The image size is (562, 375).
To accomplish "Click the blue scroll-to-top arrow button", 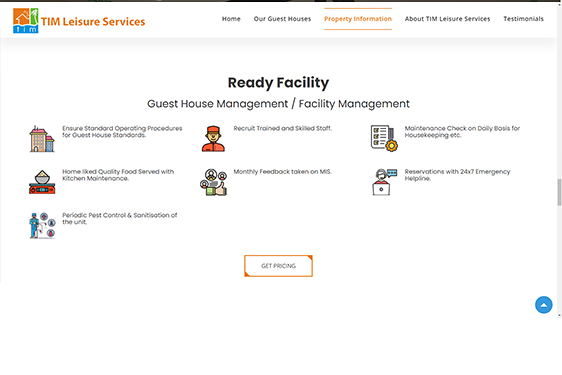I will coord(544,305).
